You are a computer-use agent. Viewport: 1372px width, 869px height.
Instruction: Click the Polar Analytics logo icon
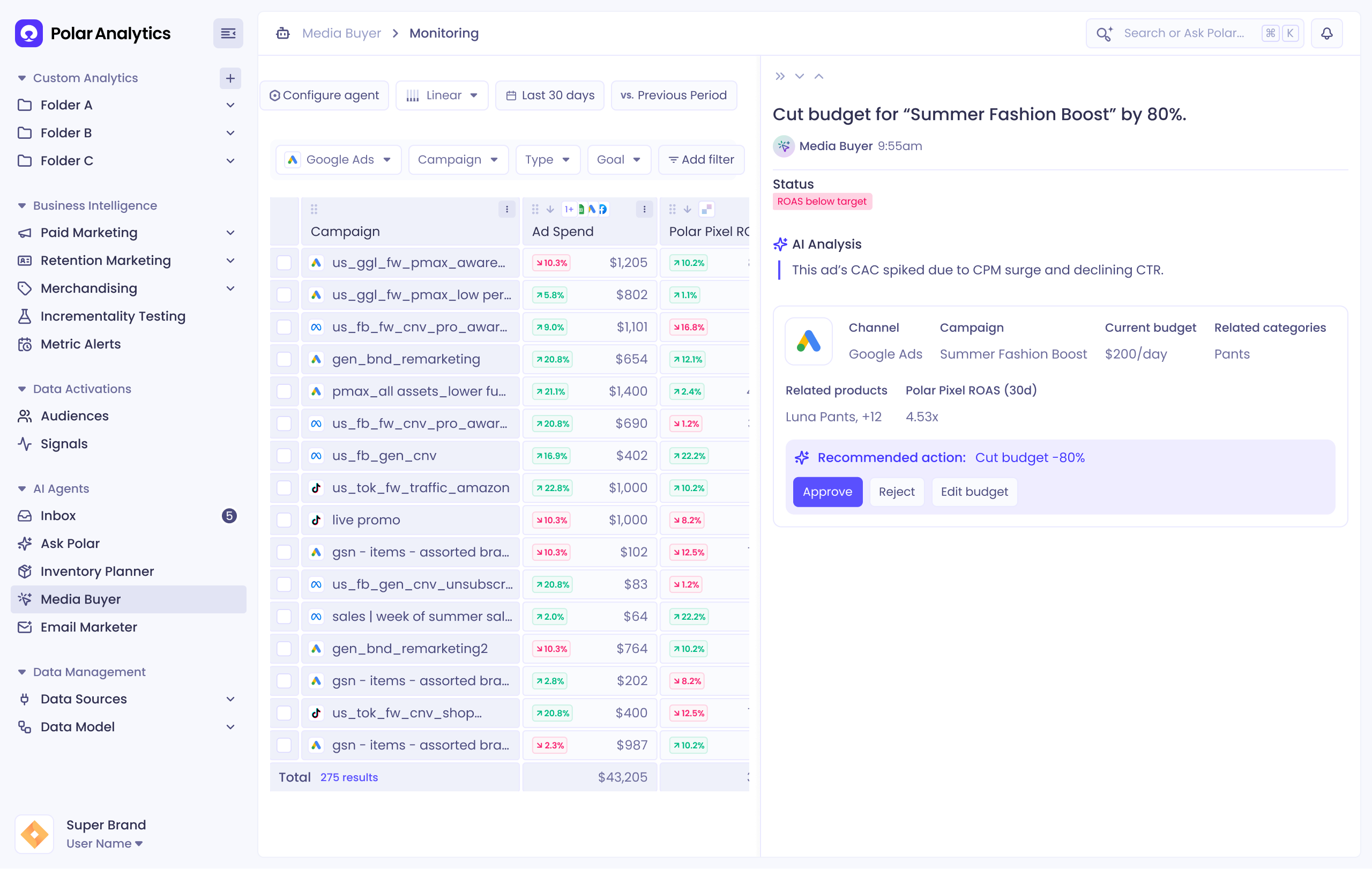pos(28,33)
